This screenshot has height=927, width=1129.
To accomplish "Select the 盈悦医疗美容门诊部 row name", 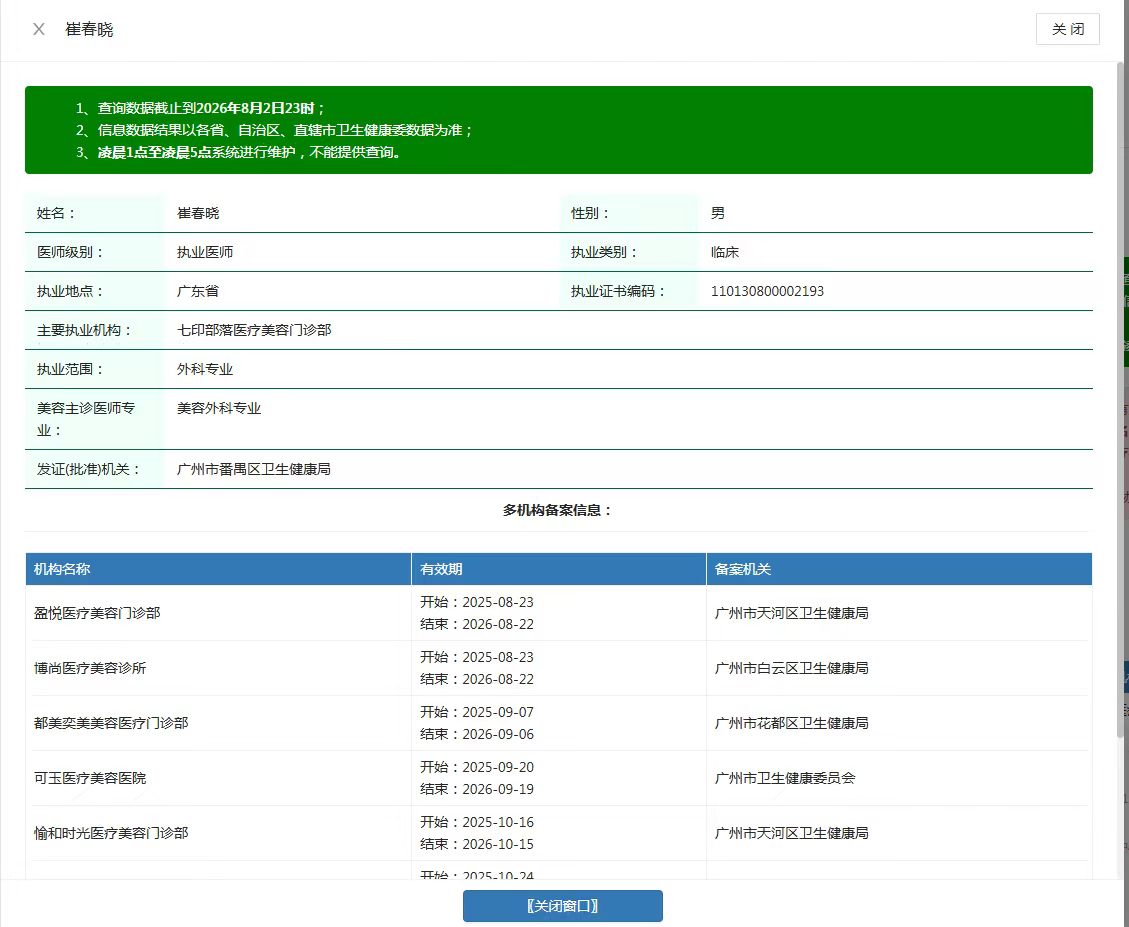I will tap(97, 613).
